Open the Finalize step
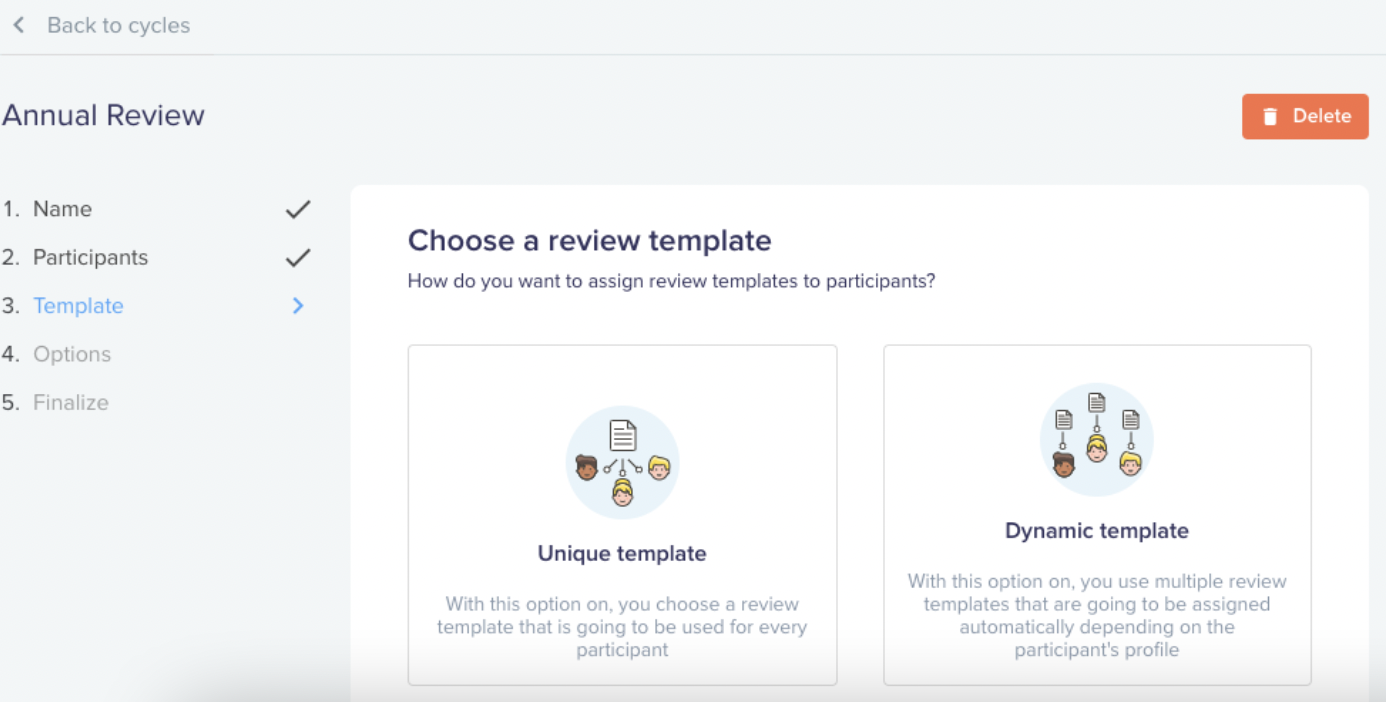 pyautogui.click(x=71, y=402)
